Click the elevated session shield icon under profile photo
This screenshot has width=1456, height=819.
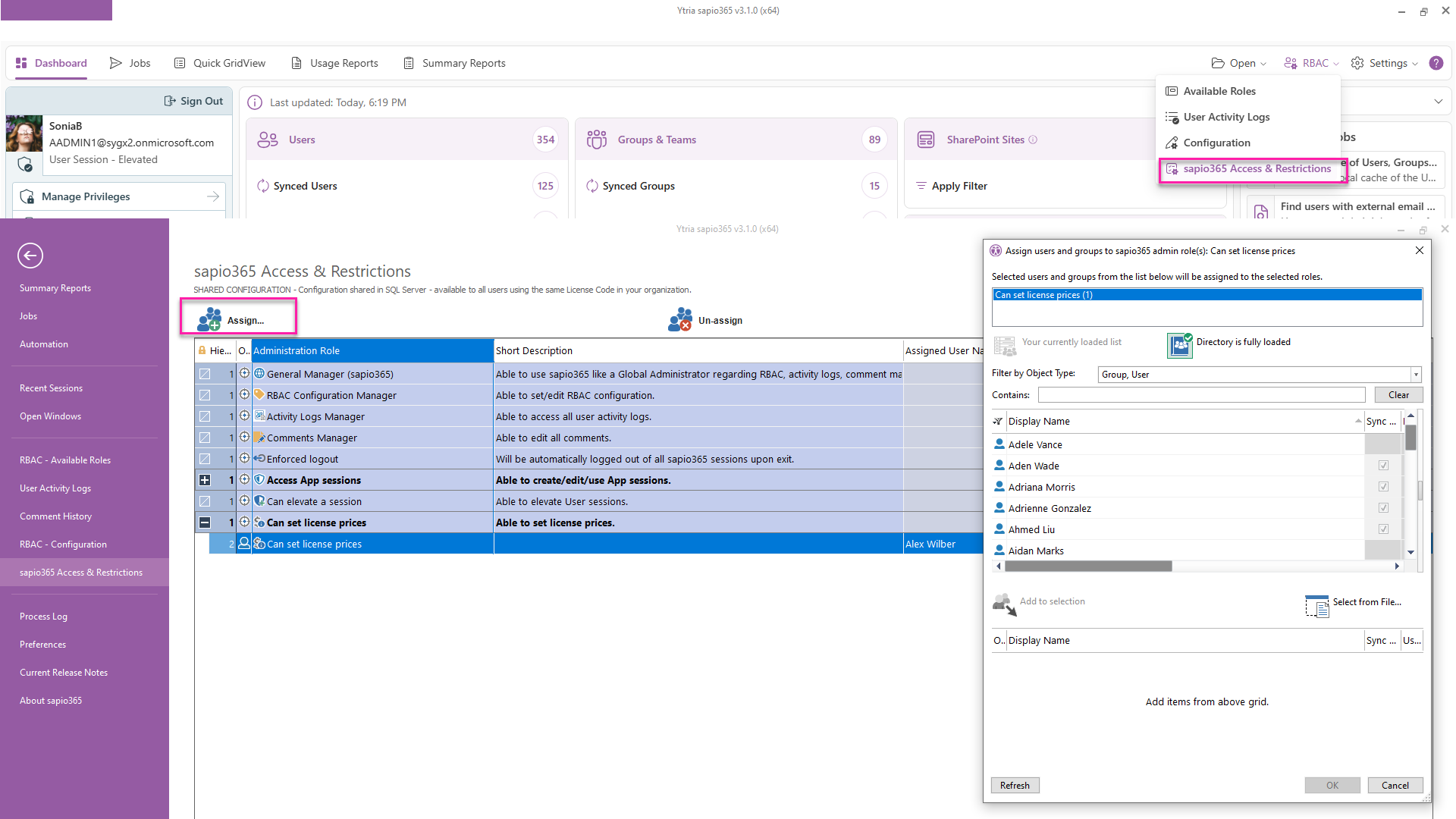tap(24, 164)
